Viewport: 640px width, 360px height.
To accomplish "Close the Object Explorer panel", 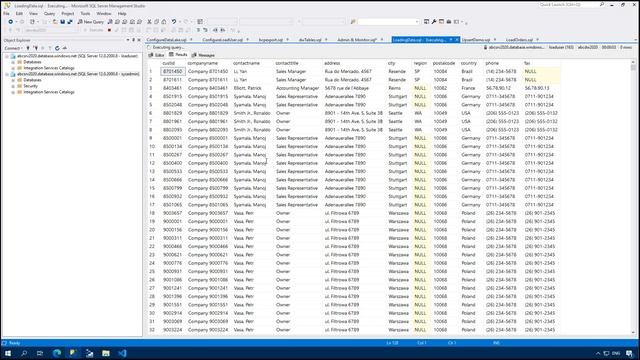I will 139,40.
